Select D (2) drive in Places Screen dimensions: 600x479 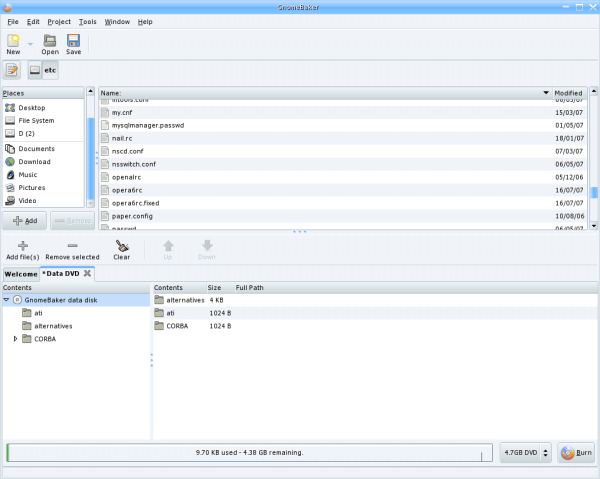pos(43,134)
